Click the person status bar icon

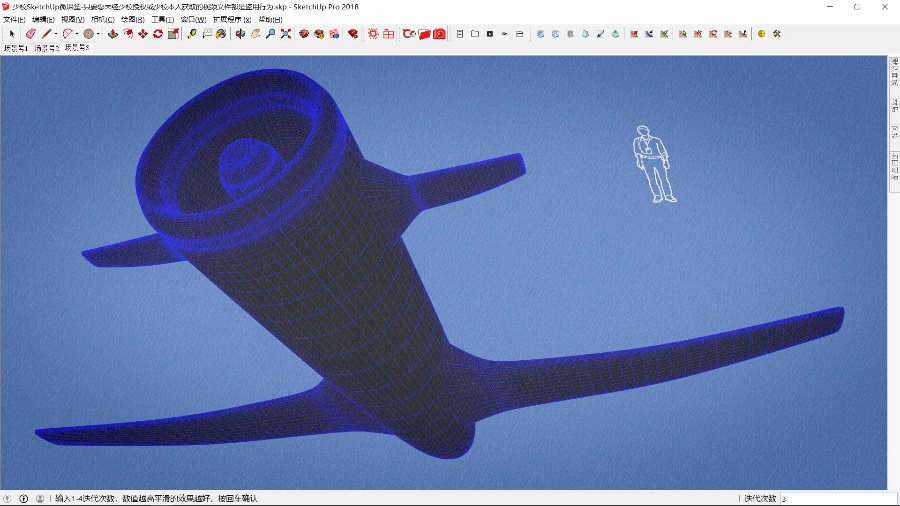tap(40, 499)
